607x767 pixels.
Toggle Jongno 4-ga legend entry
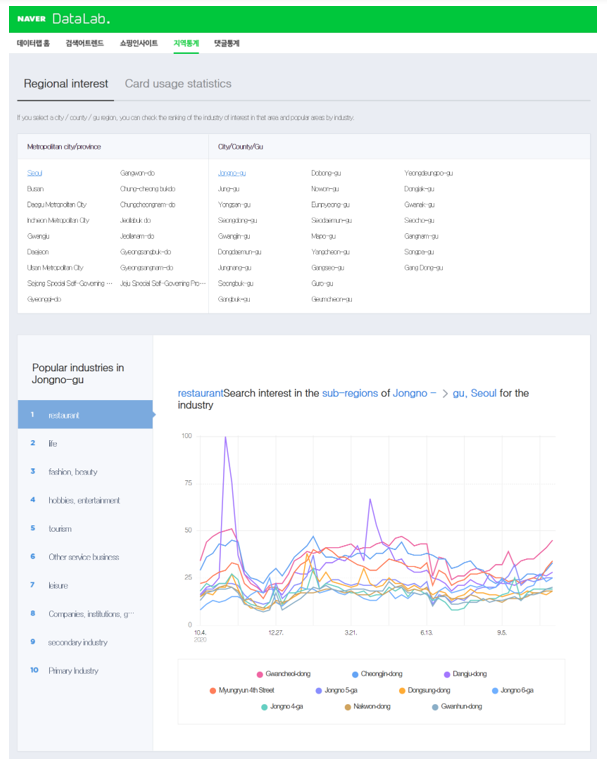click(x=282, y=707)
